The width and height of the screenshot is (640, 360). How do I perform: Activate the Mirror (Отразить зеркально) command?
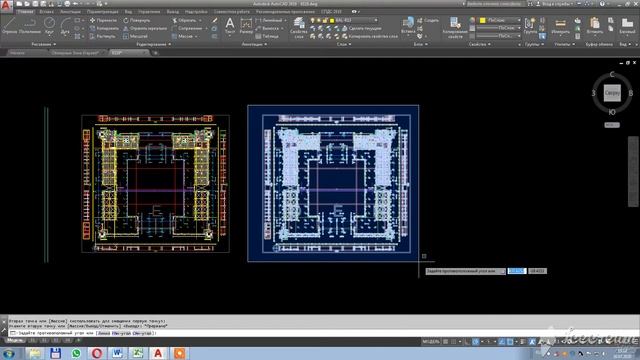145,28
